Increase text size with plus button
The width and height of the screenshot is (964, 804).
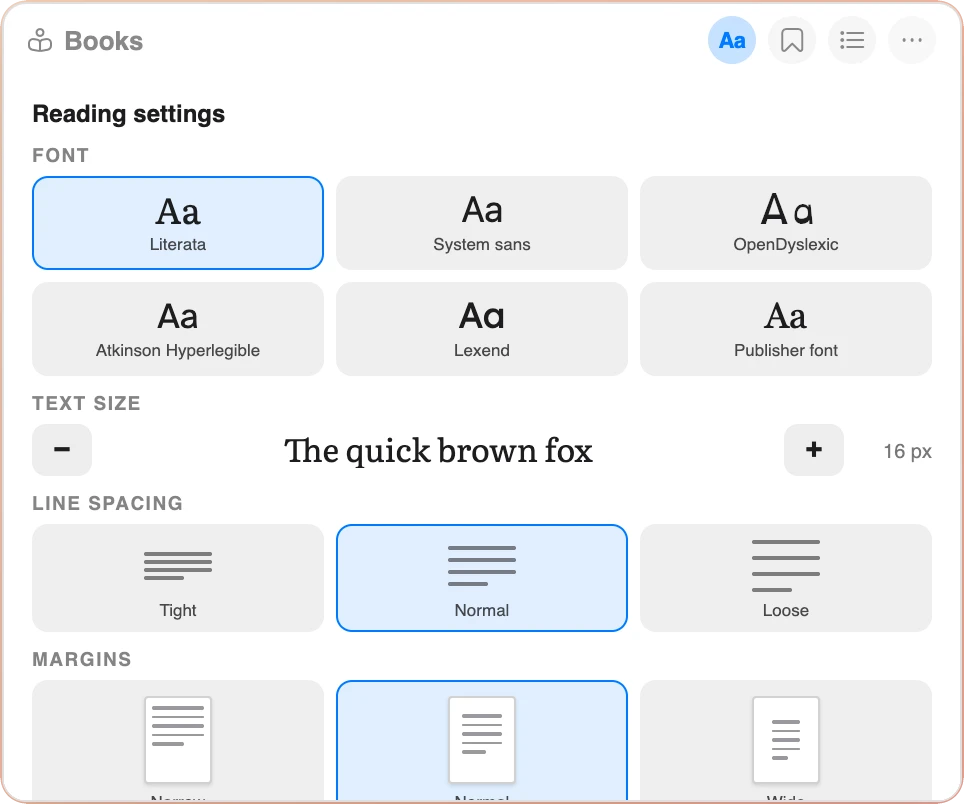[813, 450]
